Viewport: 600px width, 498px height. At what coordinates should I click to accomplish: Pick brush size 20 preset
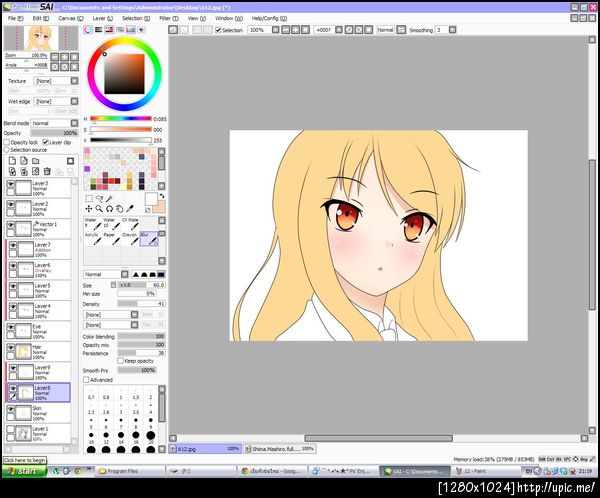151,438
